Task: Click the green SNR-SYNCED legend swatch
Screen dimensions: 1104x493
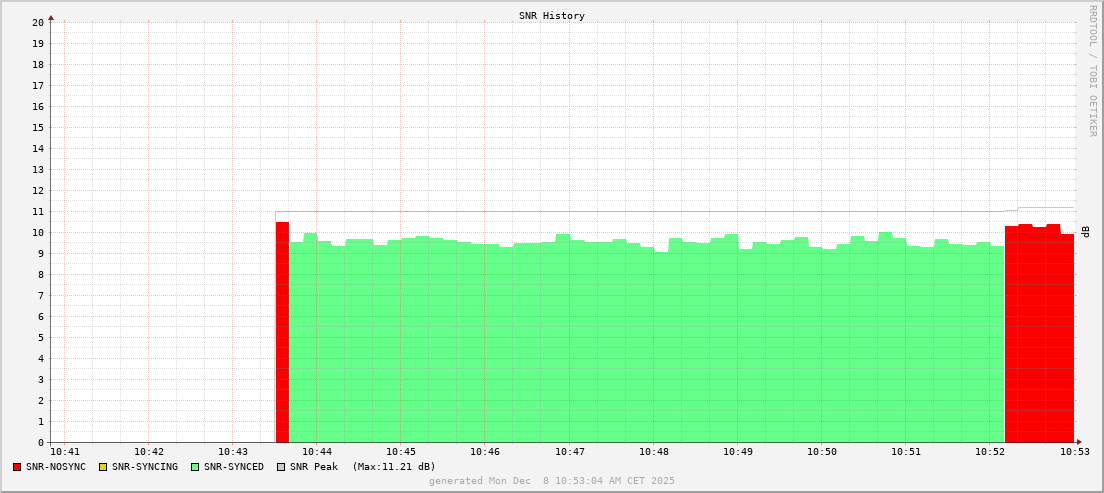Action: point(195,467)
